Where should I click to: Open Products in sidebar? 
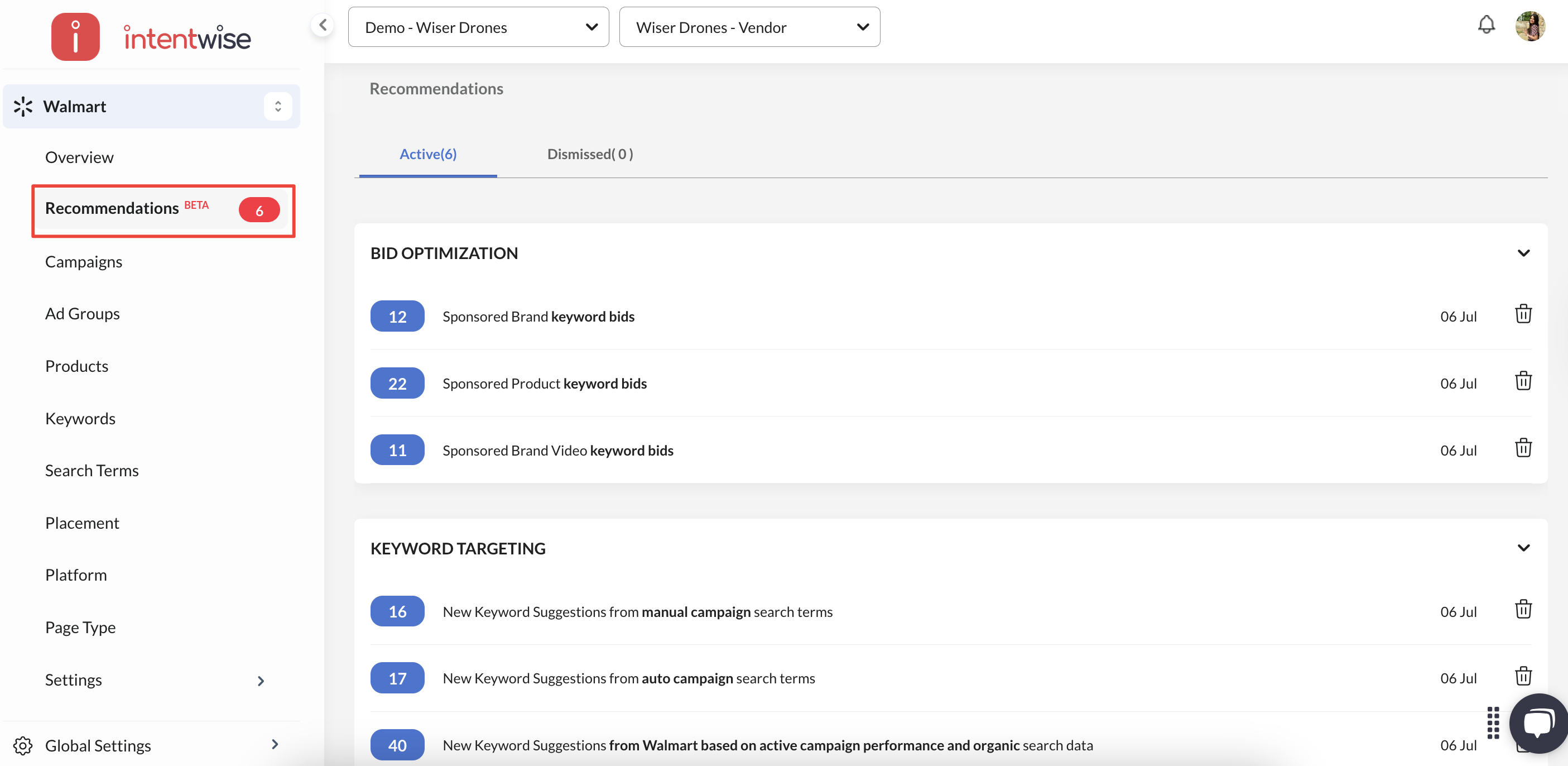tap(76, 366)
